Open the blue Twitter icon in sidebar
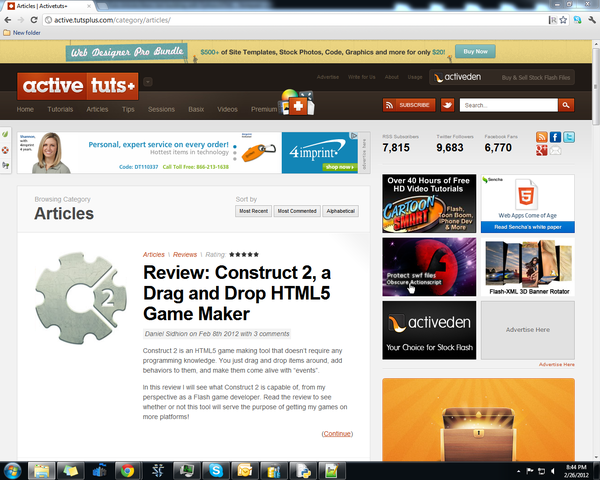 click(x=569, y=137)
